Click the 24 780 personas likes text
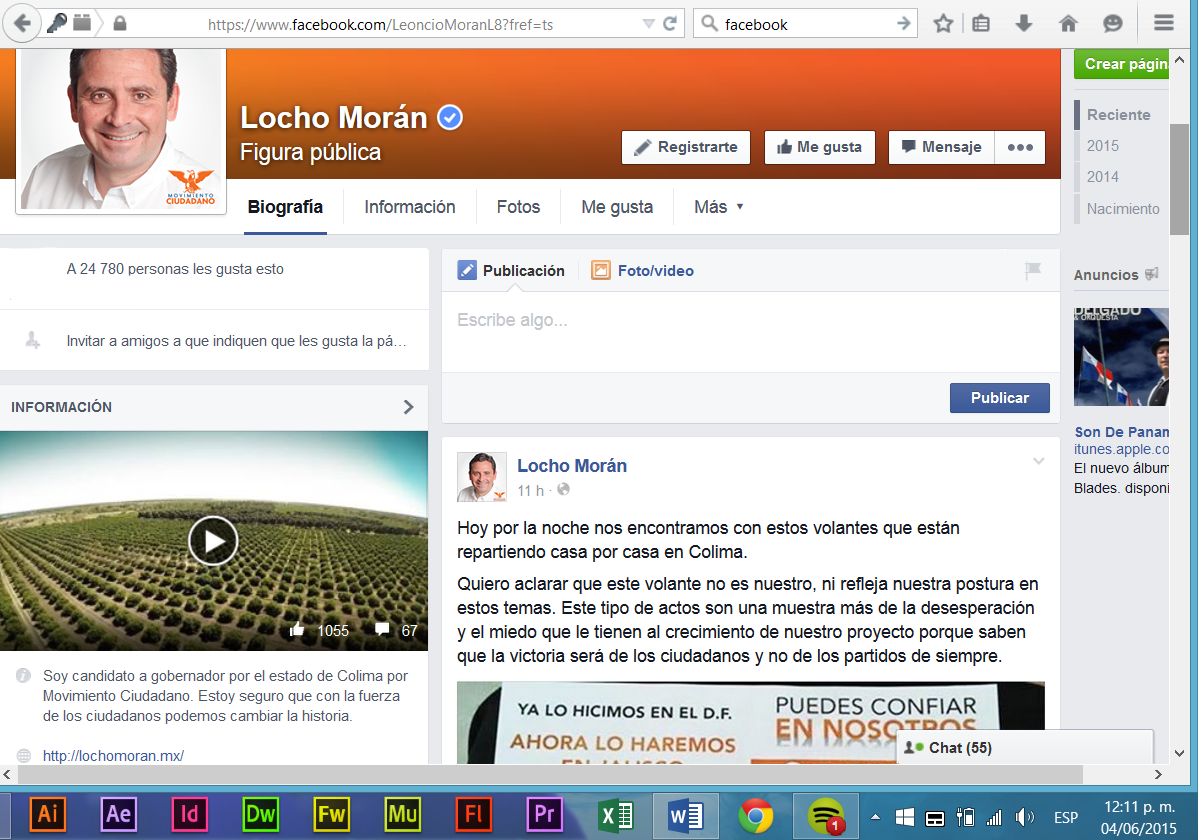This screenshot has height=840, width=1198. 175,269
